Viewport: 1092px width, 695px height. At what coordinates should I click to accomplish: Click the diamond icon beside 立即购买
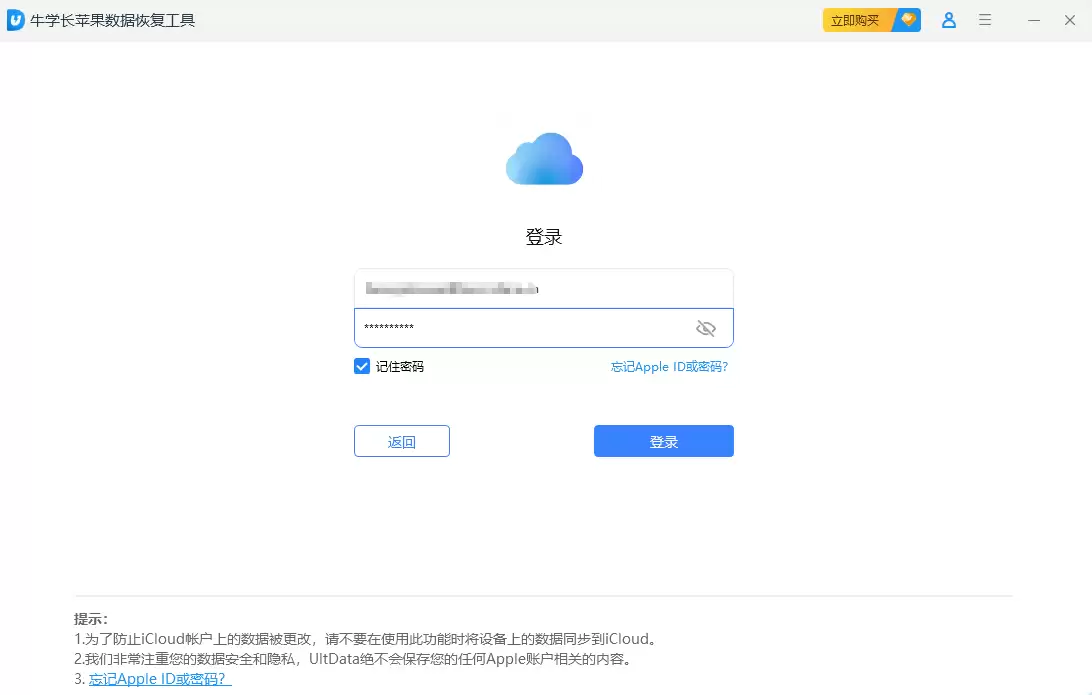[908, 19]
